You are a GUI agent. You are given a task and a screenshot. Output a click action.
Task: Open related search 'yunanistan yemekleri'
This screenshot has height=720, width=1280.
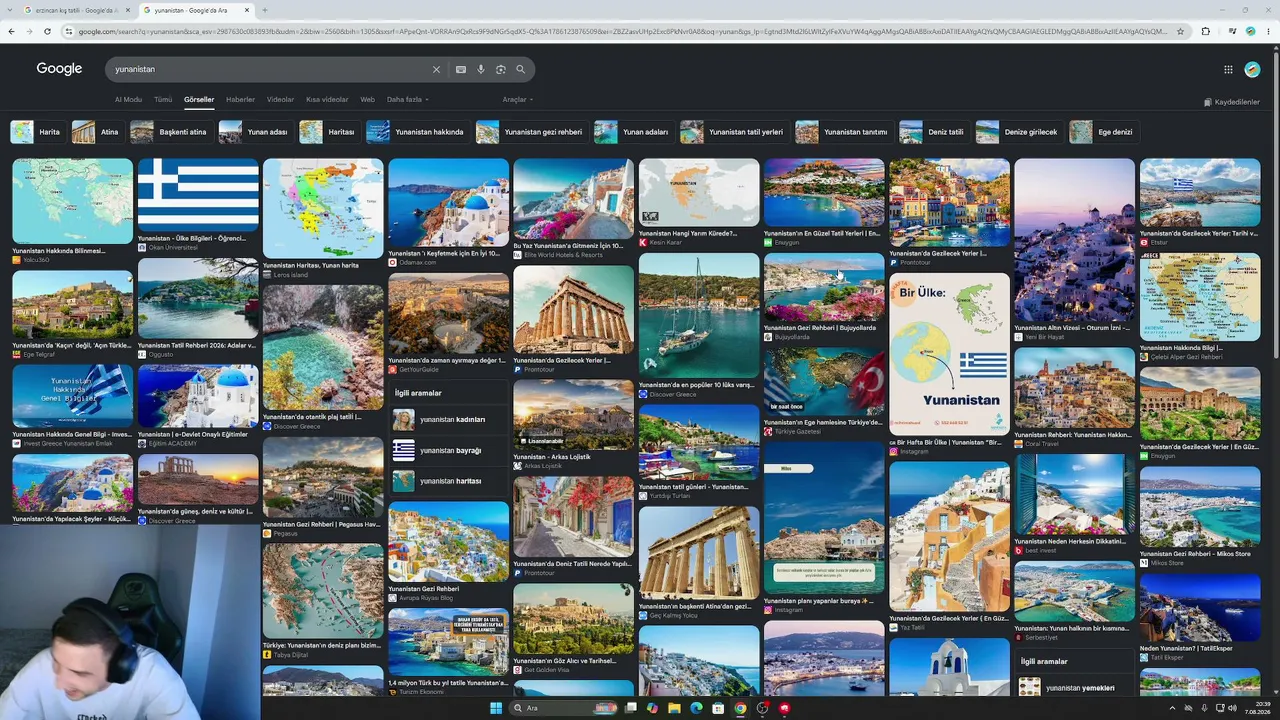coord(1075,688)
